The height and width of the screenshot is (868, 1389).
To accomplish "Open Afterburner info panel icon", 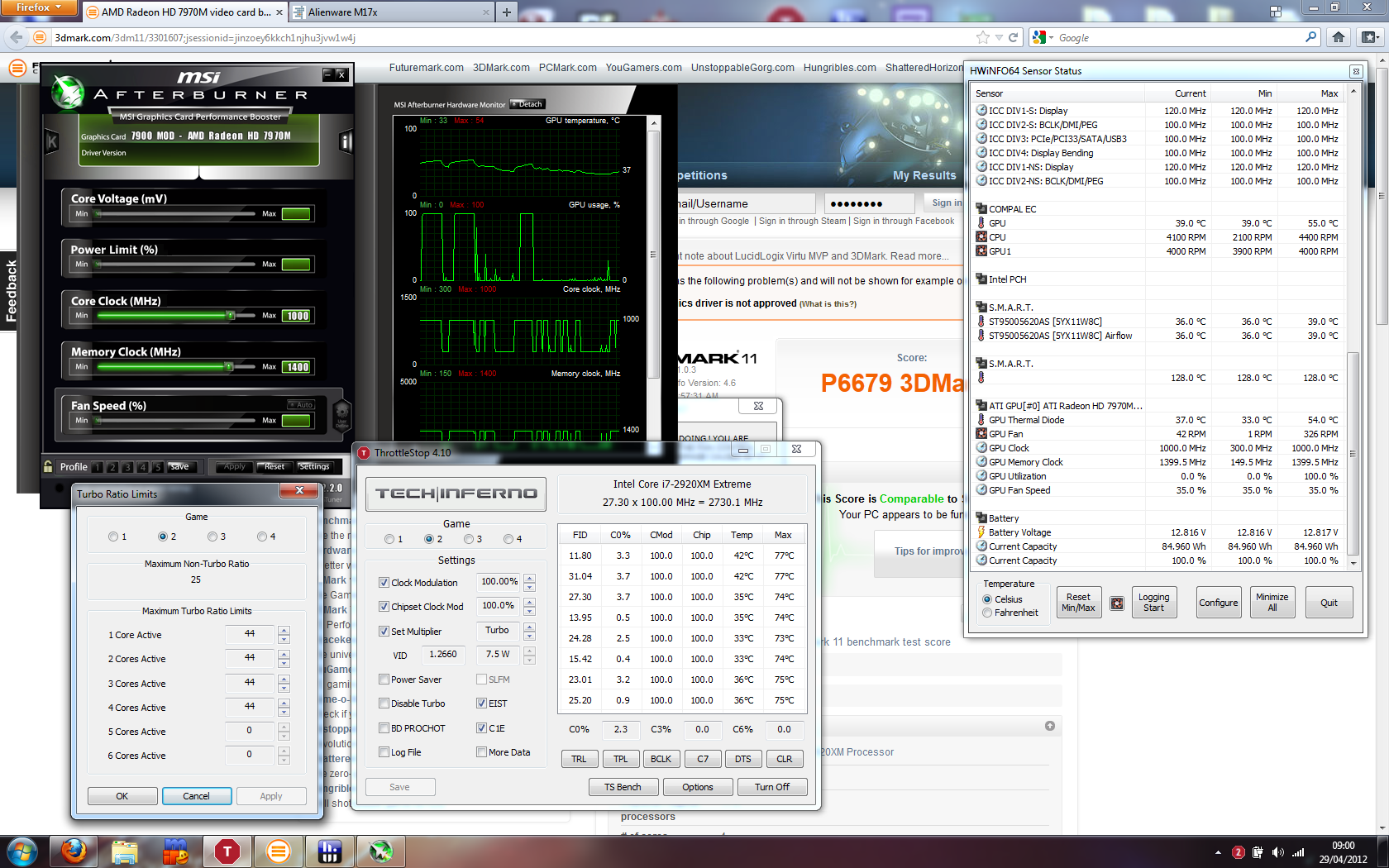I will tap(346, 142).
